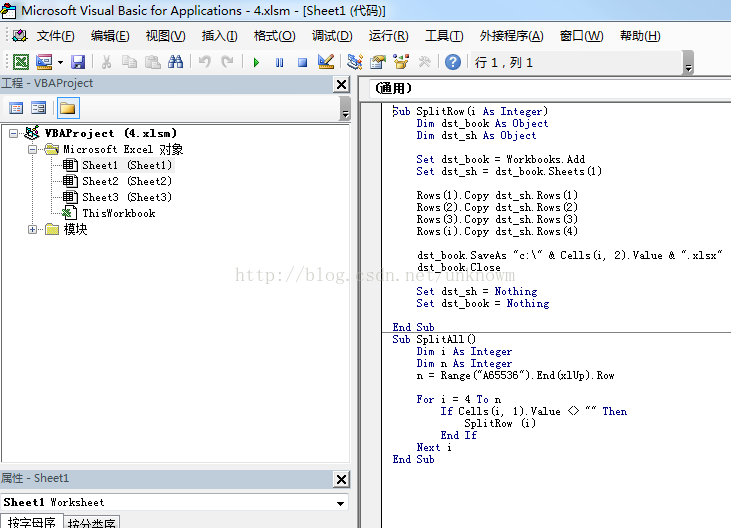The image size is (731, 528).
Task: Click the Break pause icon
Action: (x=279, y=62)
